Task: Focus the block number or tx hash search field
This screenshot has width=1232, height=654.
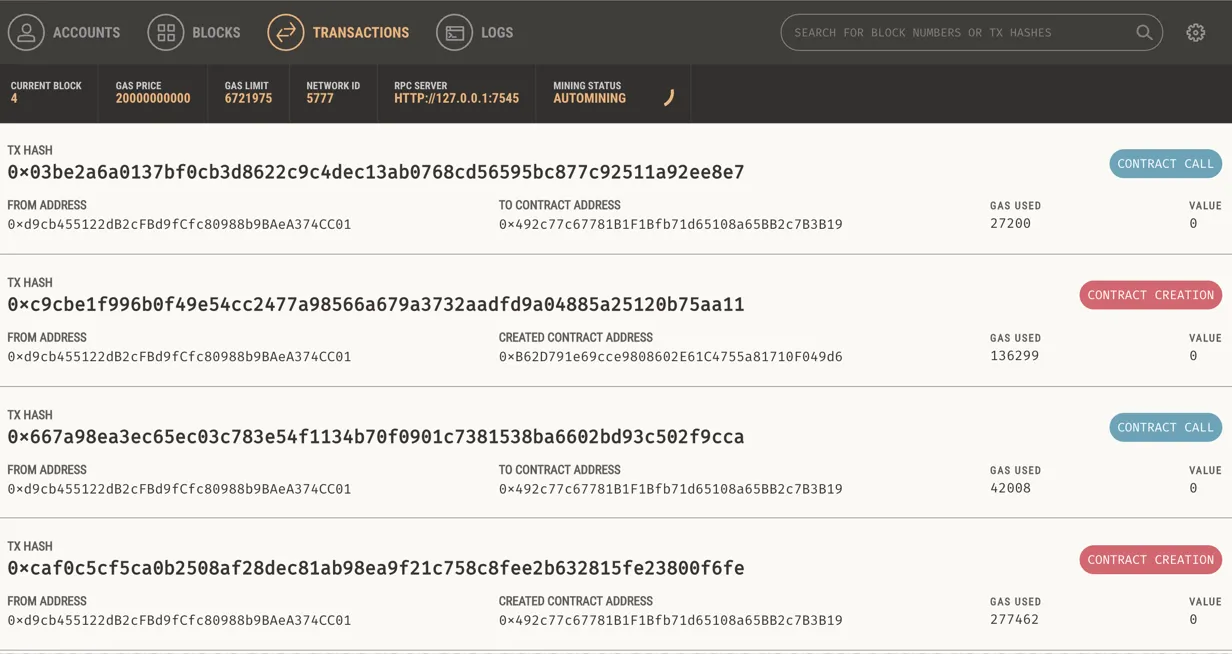Action: tap(971, 32)
